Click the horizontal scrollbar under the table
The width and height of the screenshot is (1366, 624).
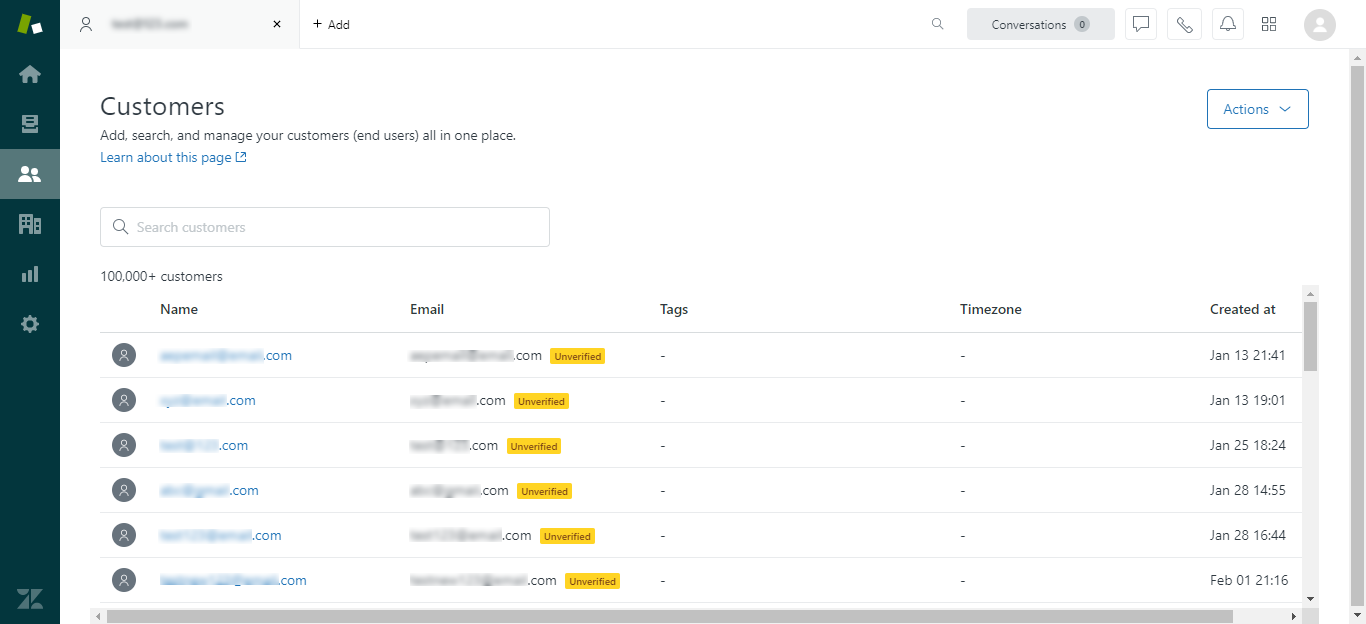click(x=670, y=616)
